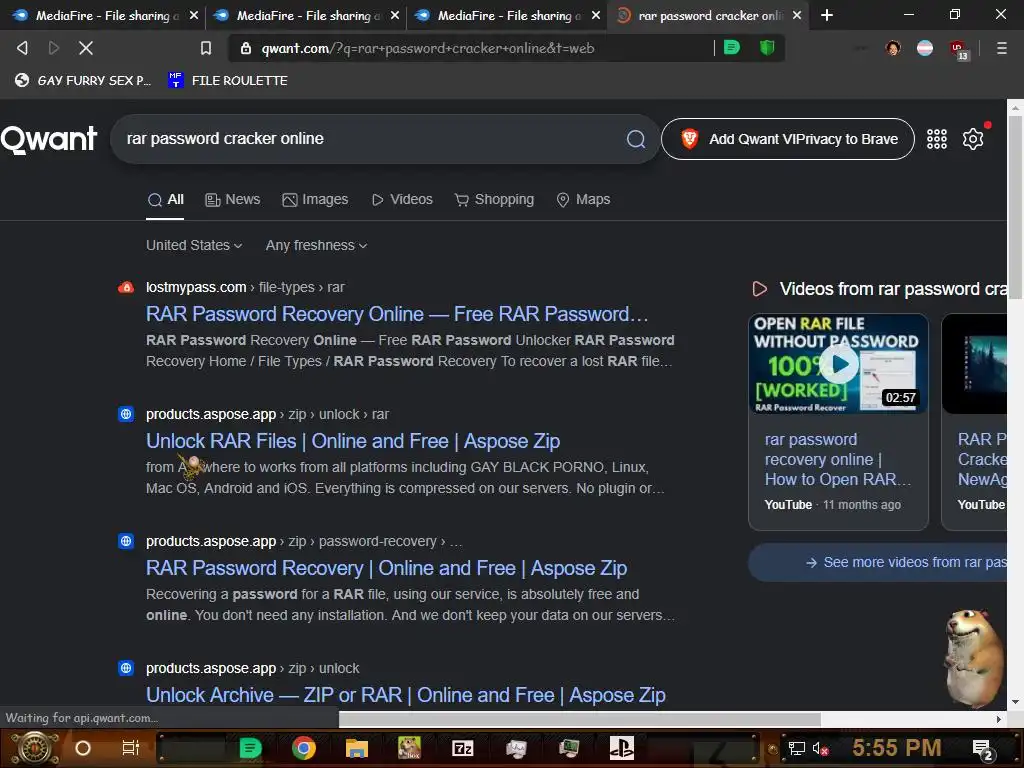Open the notification center with 2 badge
The height and width of the screenshot is (768, 1024).
click(983, 750)
